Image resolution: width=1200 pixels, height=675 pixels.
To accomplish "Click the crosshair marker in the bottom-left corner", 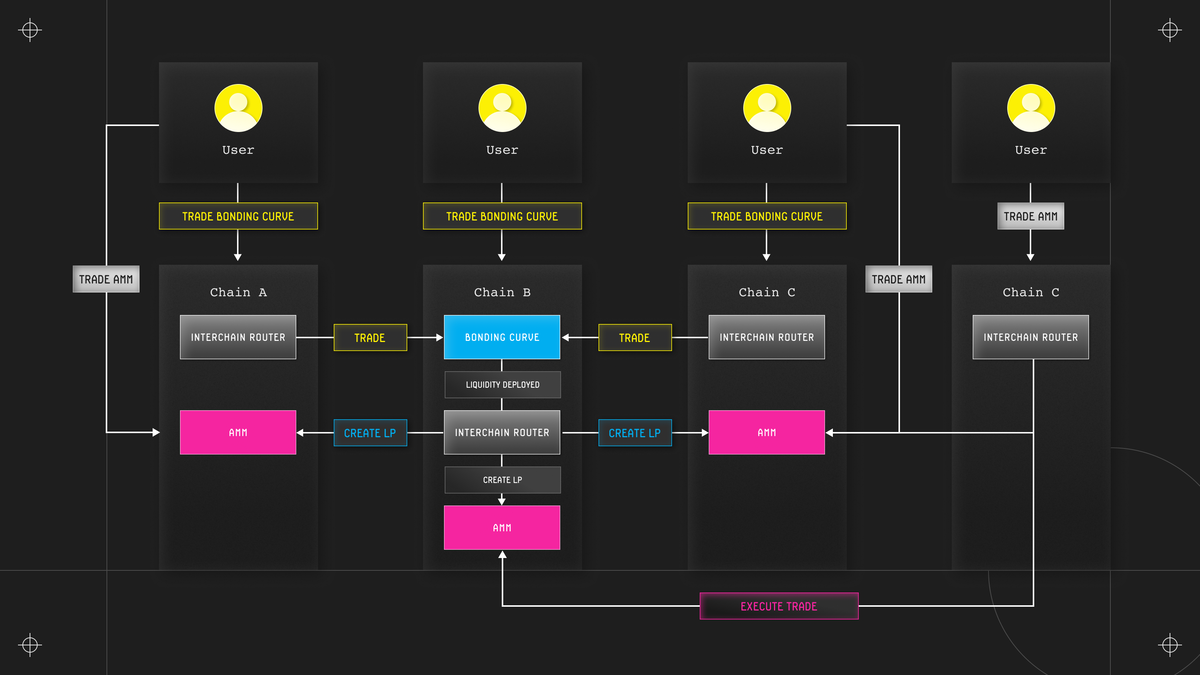I will click(30, 644).
